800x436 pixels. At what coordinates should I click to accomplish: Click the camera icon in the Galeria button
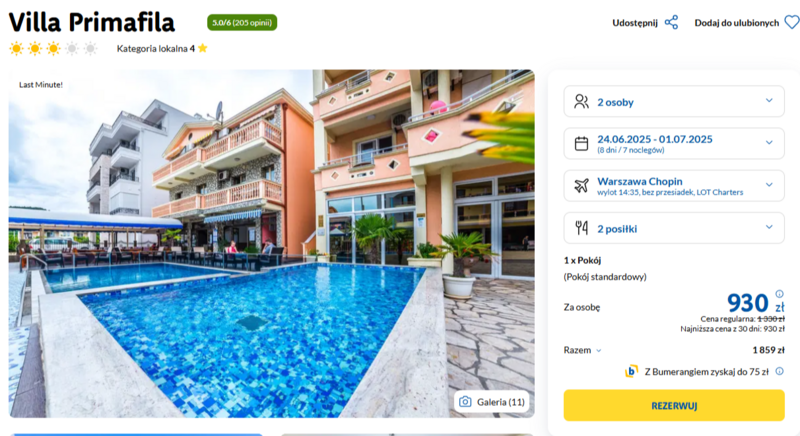(x=465, y=402)
